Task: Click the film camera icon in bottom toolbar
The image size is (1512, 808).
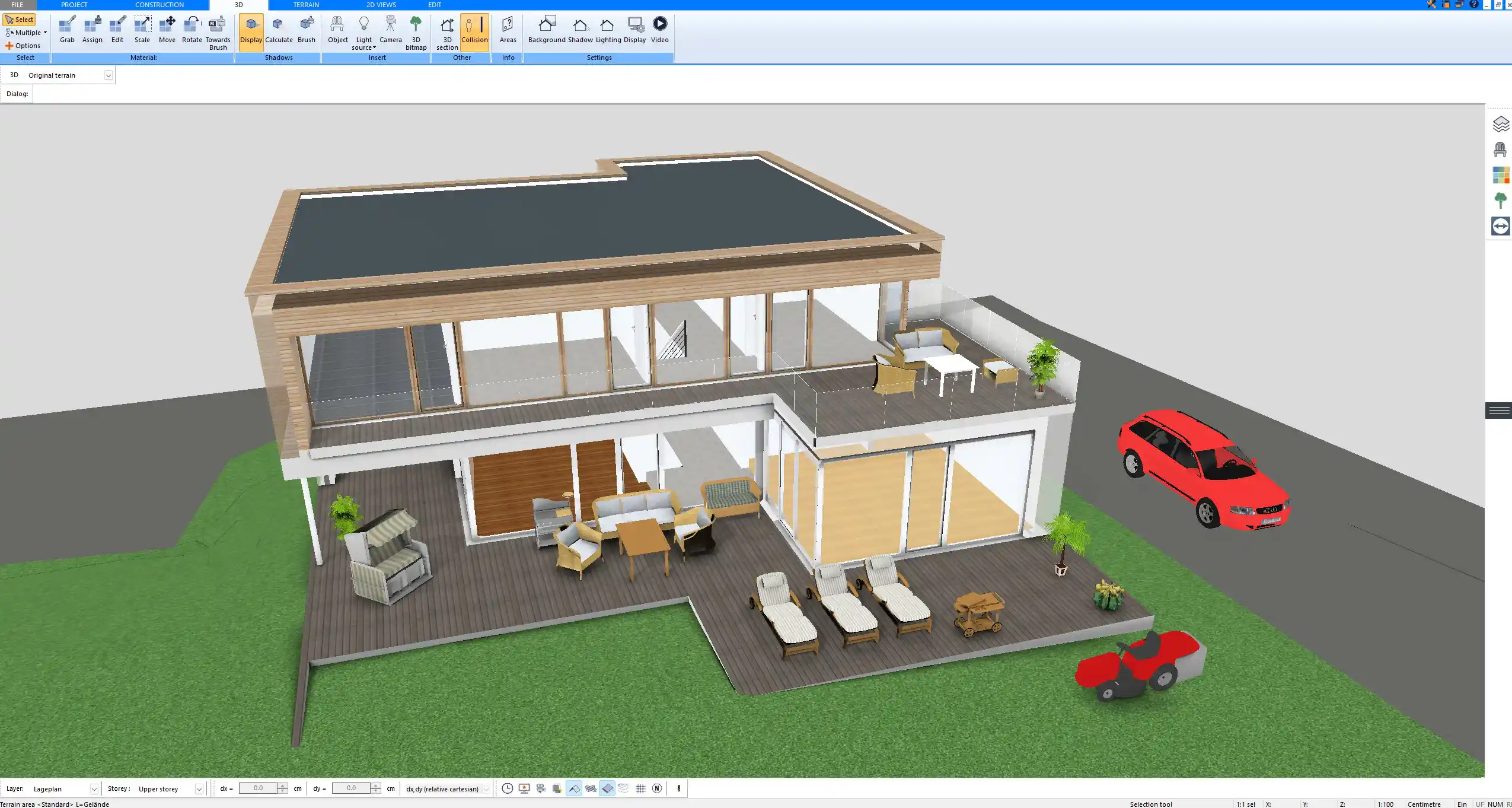Action: point(540,788)
